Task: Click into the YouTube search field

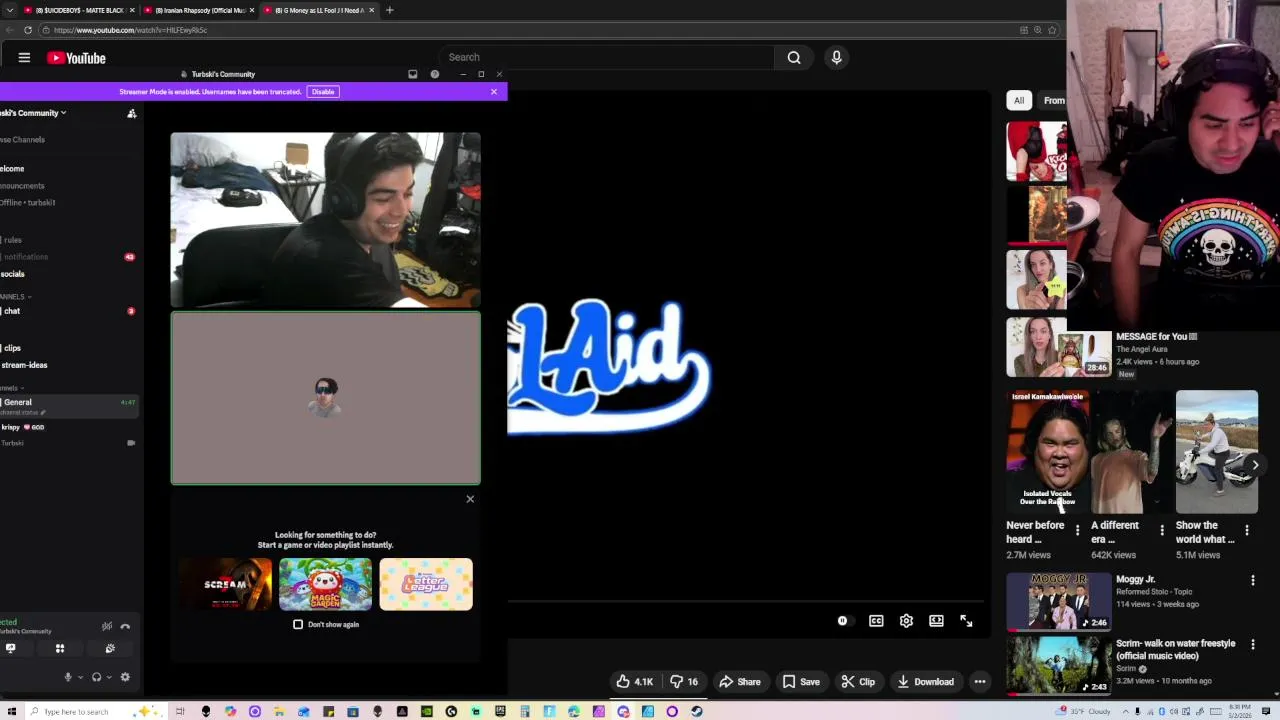Action: point(607,57)
